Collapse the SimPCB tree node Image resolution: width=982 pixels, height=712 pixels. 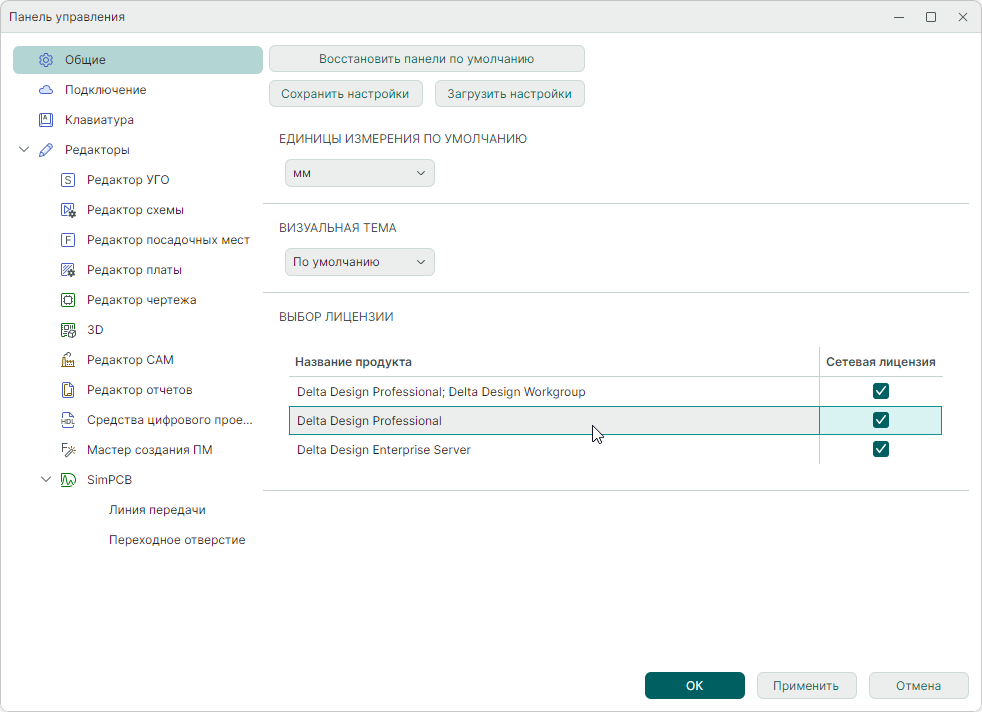[x=46, y=480]
